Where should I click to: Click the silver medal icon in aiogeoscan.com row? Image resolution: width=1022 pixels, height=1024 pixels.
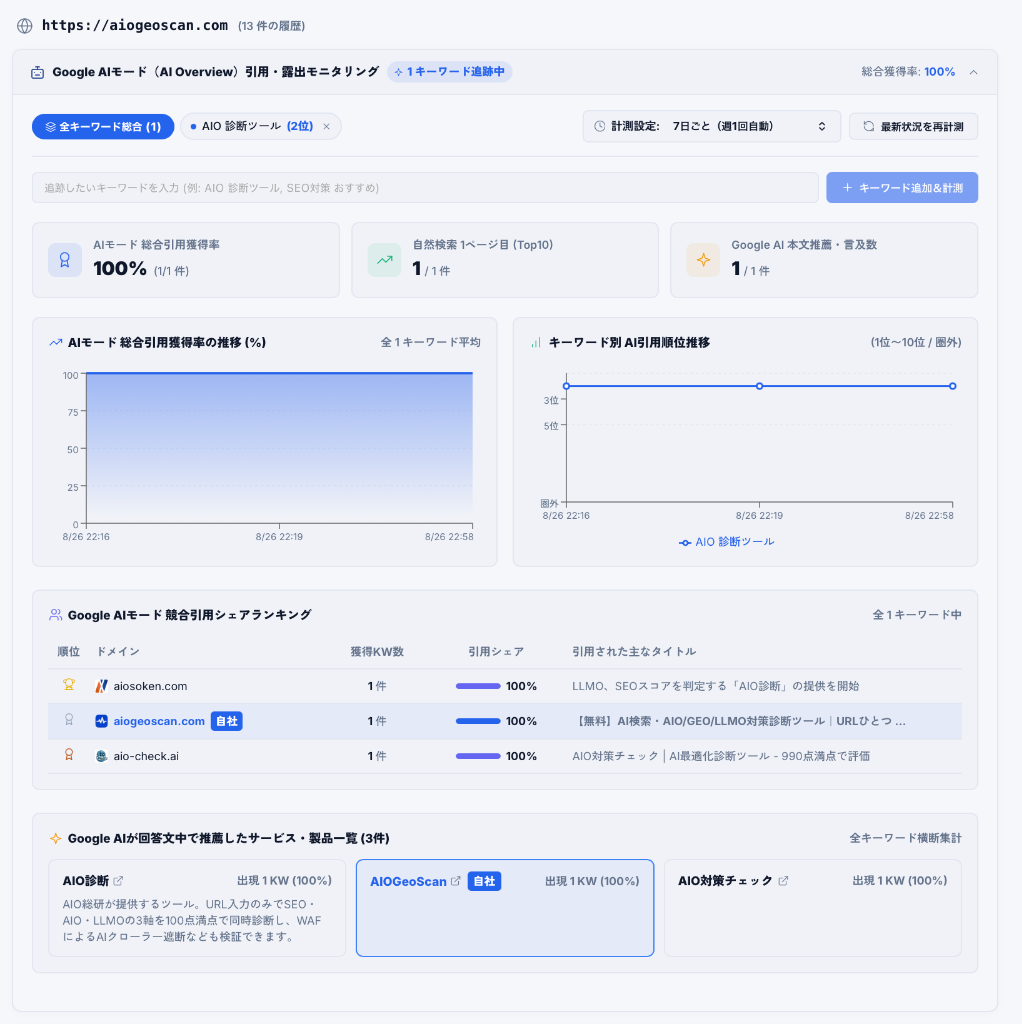point(69,720)
